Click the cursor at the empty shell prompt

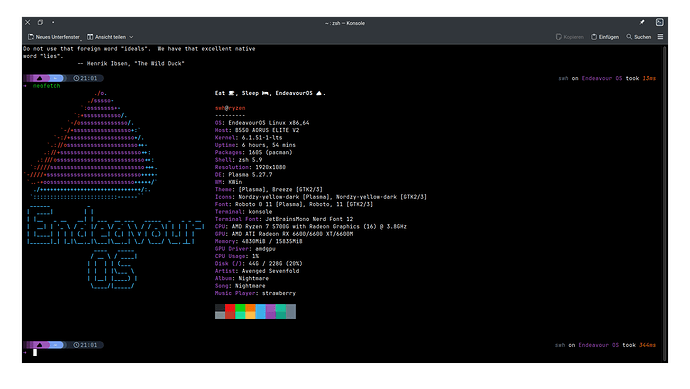pyautogui.click(x=35, y=352)
